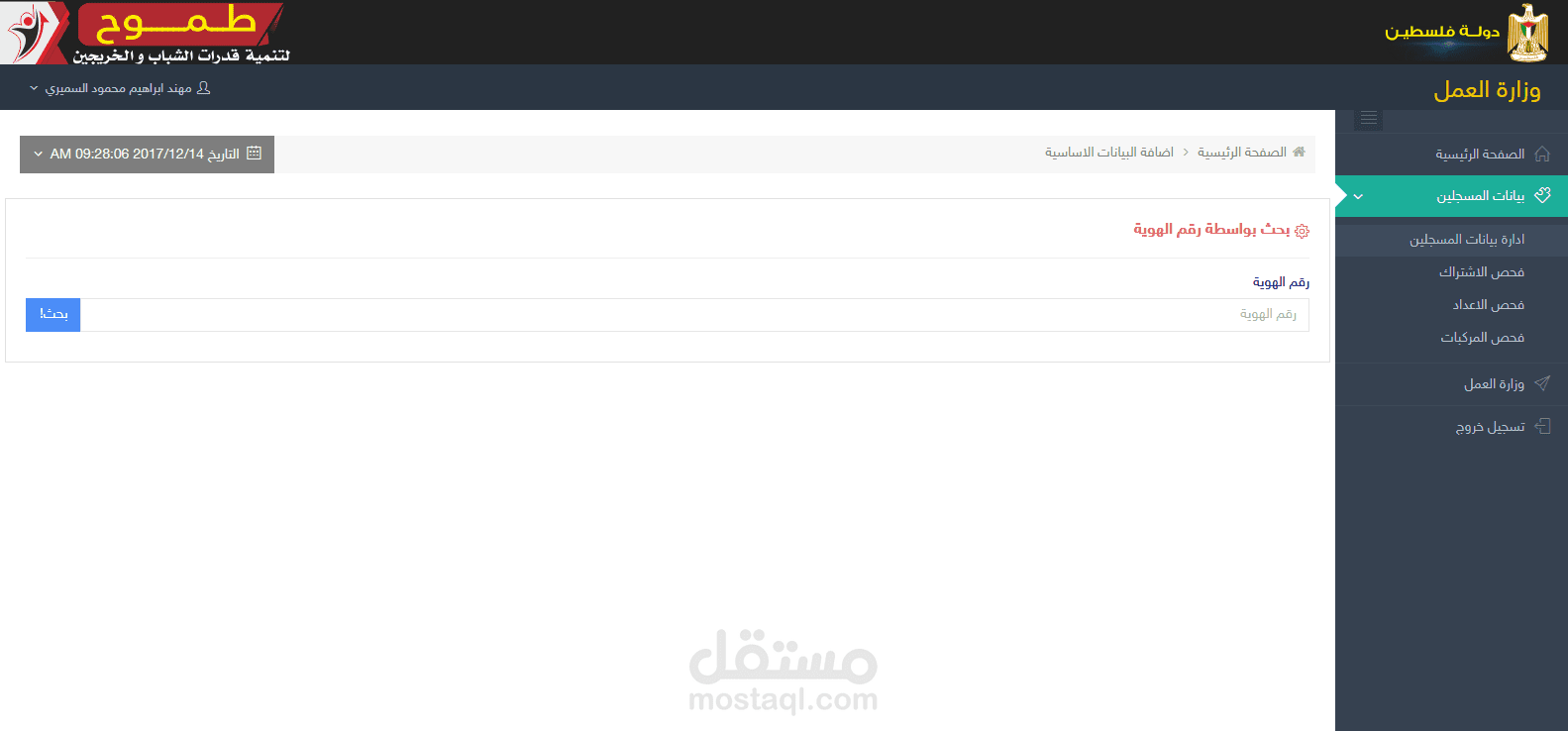
Task: Click the gear icon beside بحث بواسطة رقم الهوية
Action: pos(1302,231)
